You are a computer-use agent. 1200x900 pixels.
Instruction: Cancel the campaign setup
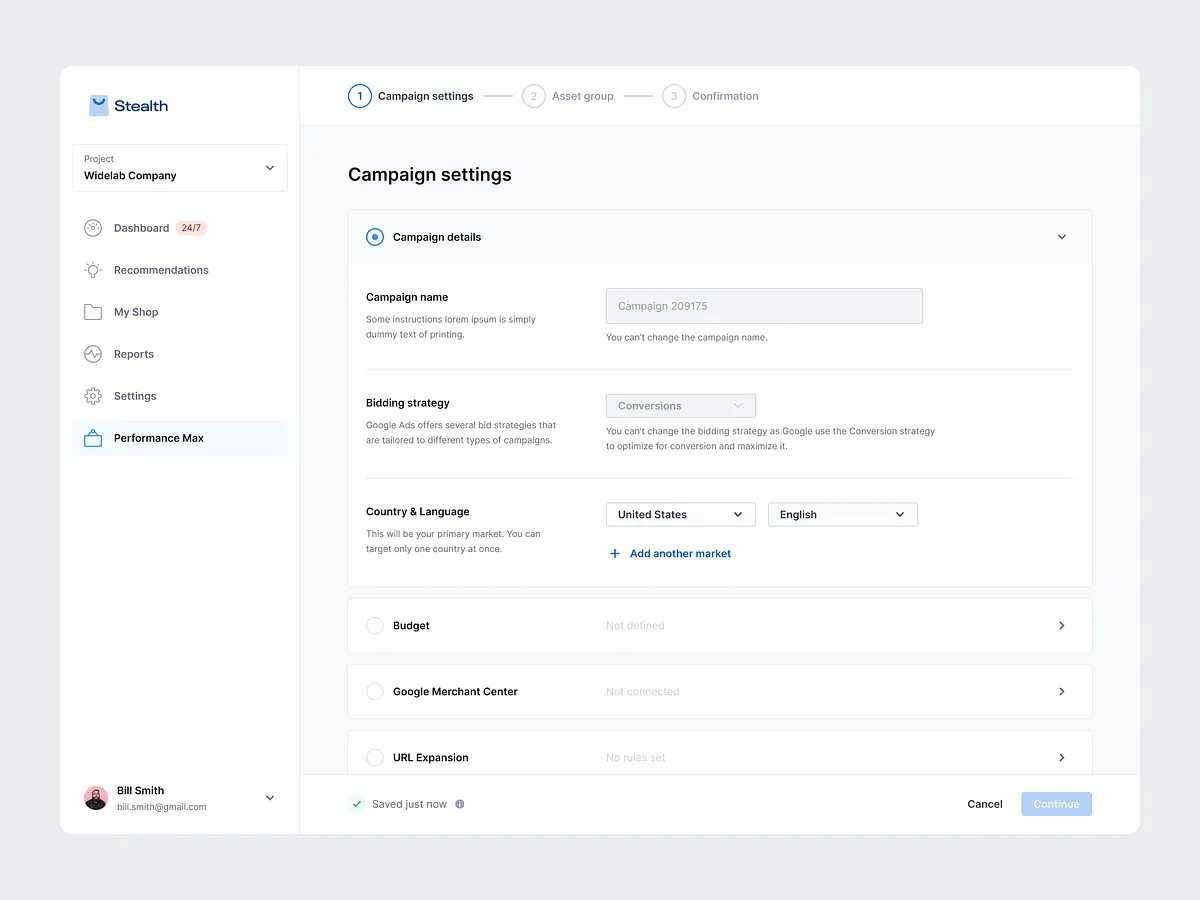pyautogui.click(x=984, y=803)
